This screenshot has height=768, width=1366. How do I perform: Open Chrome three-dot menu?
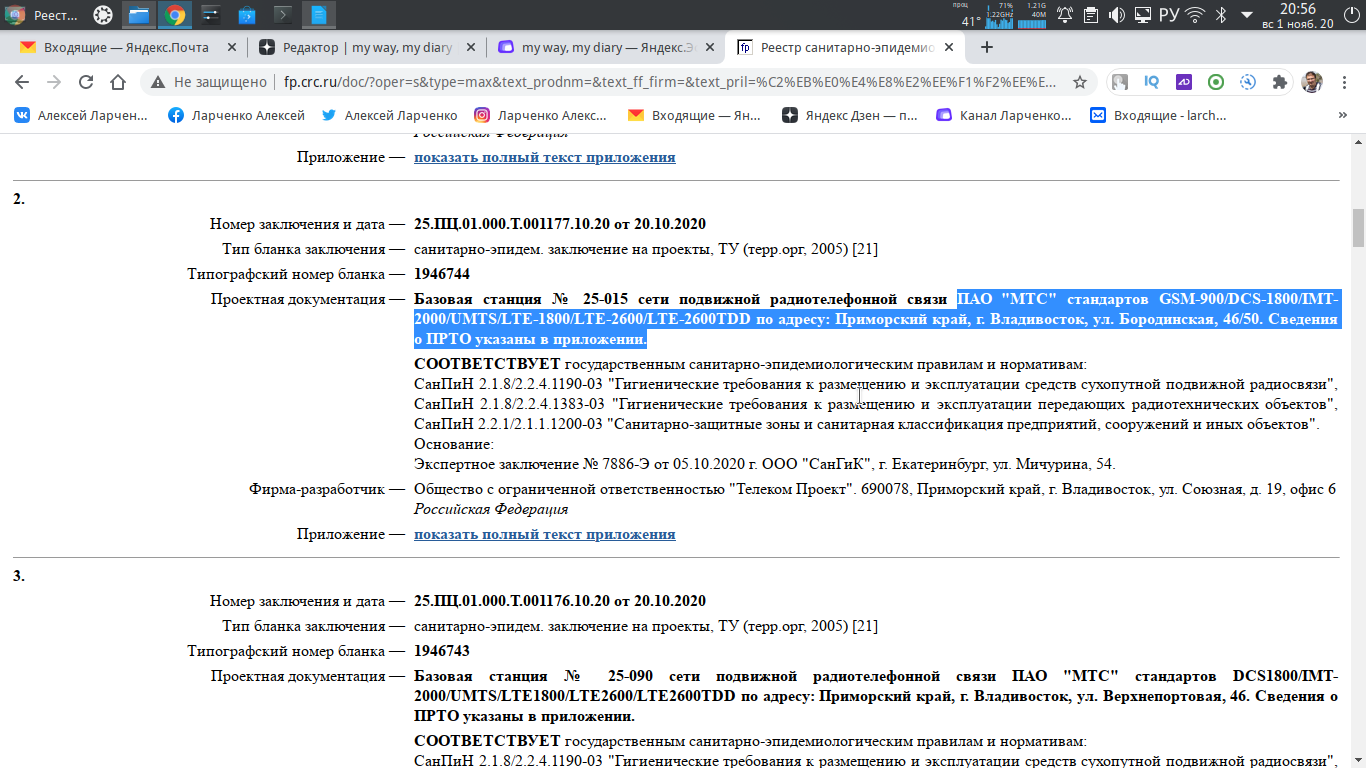tap(1344, 82)
